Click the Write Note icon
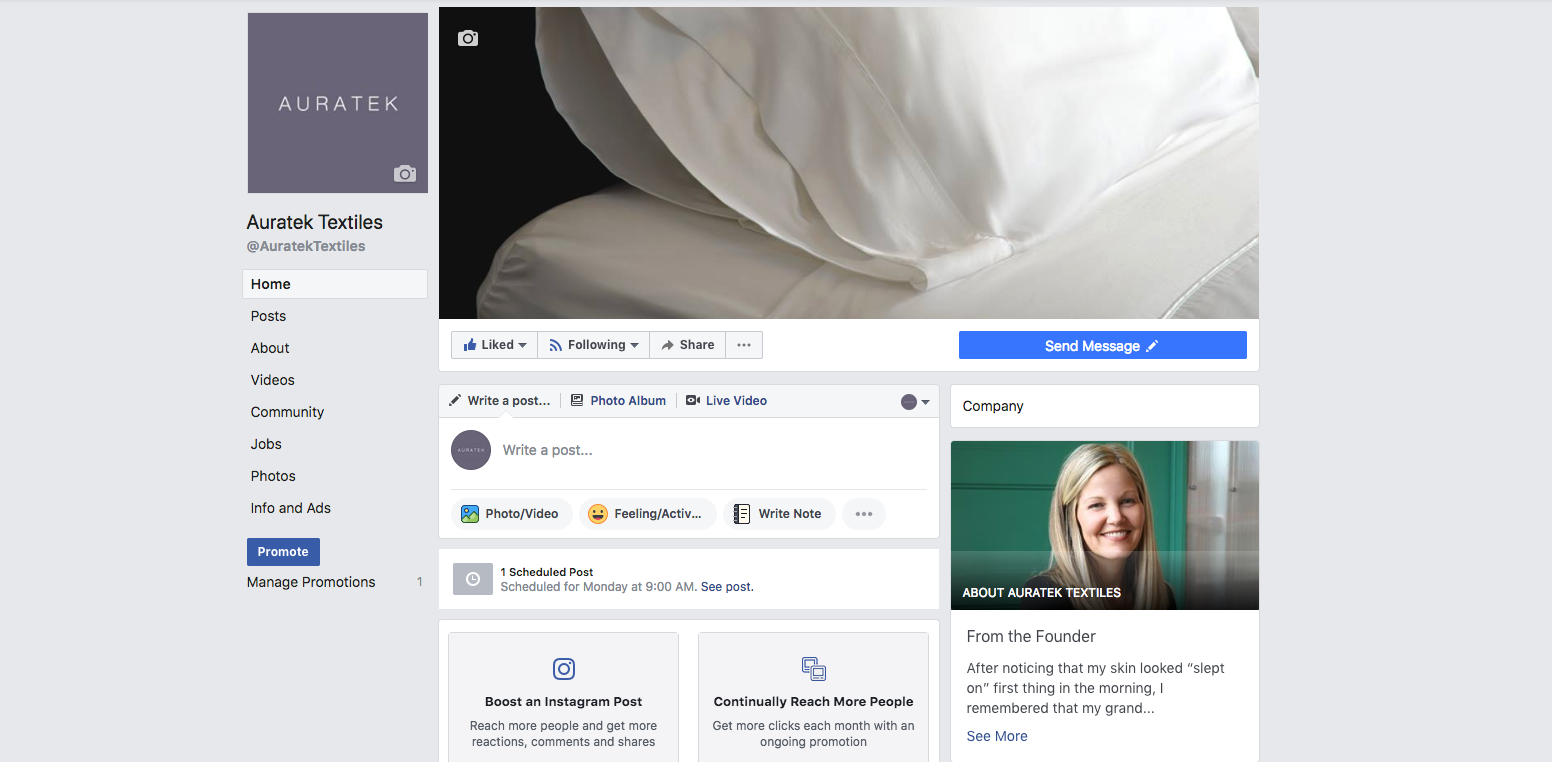1552x762 pixels. (x=741, y=513)
